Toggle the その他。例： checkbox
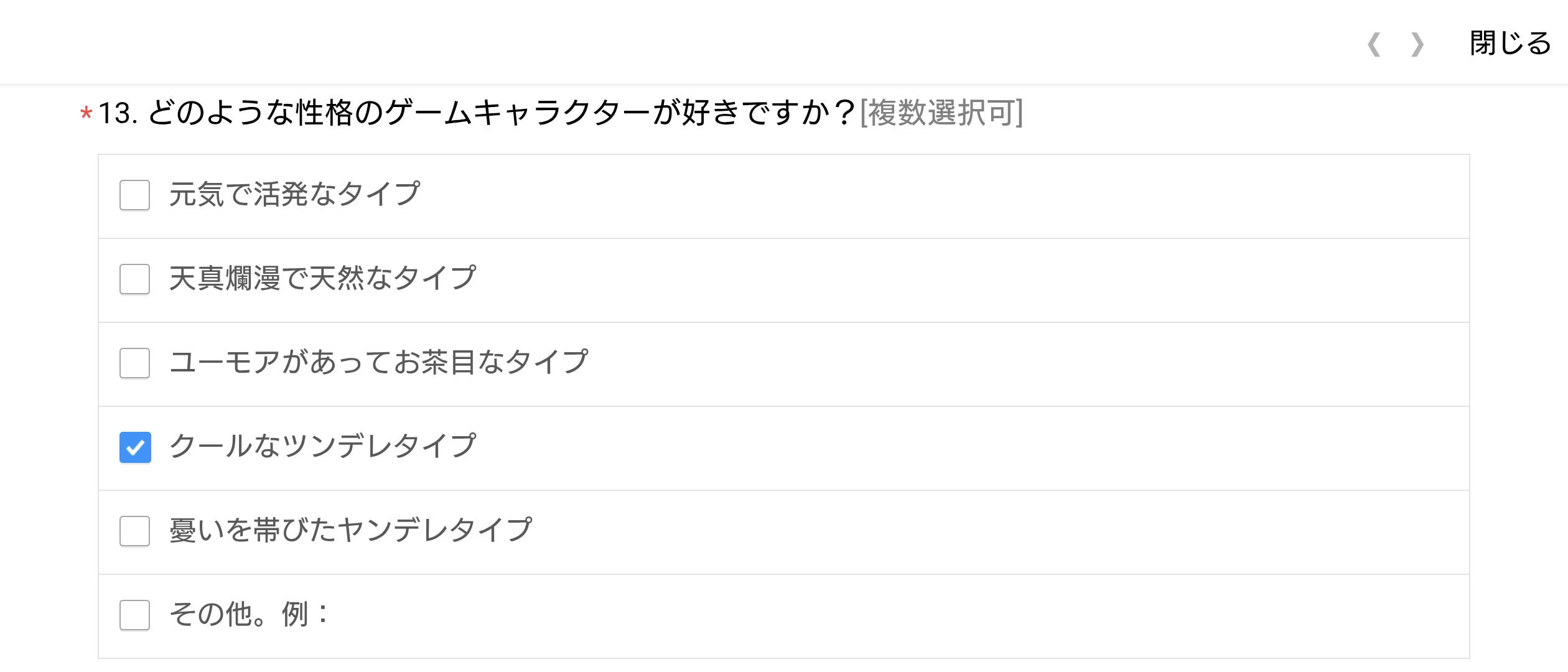The width and height of the screenshot is (1568, 672). pyautogui.click(x=134, y=615)
